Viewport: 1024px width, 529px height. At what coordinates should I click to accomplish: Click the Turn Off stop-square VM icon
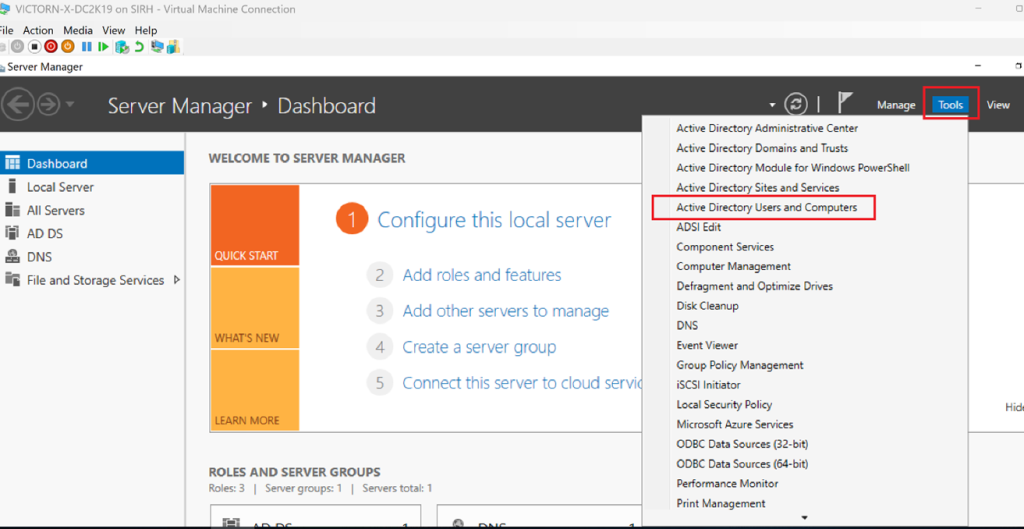pos(34,47)
